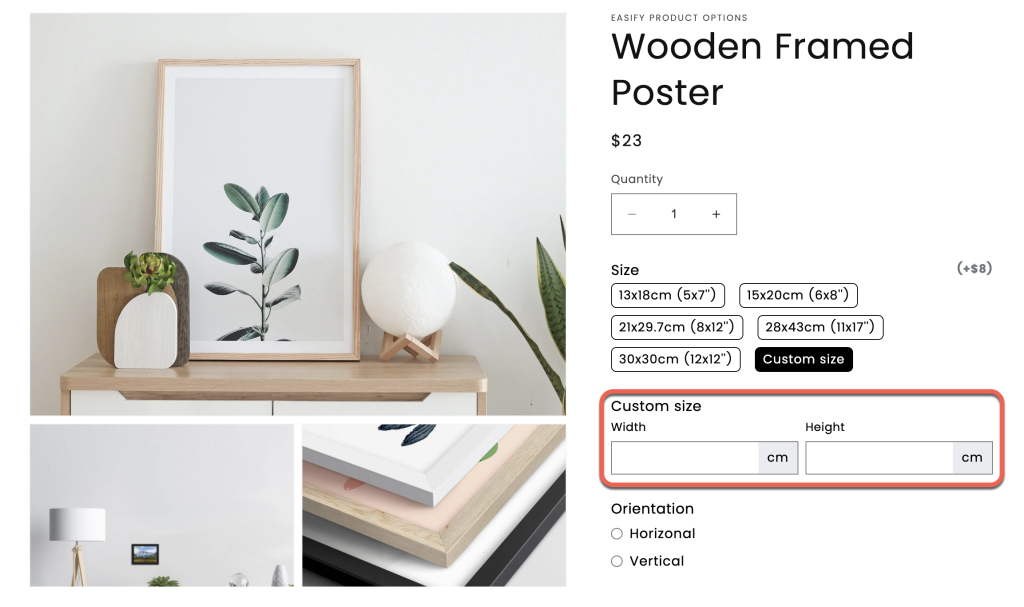Open the stacked frames corner thumbnail
The image size is (1024, 607).
click(434, 505)
